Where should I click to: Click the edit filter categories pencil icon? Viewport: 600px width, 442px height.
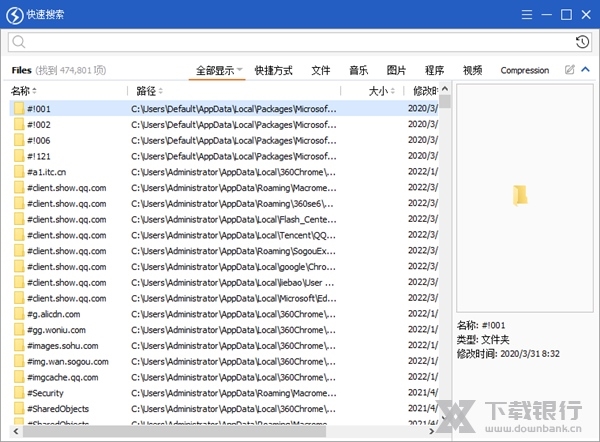pyautogui.click(x=569, y=70)
